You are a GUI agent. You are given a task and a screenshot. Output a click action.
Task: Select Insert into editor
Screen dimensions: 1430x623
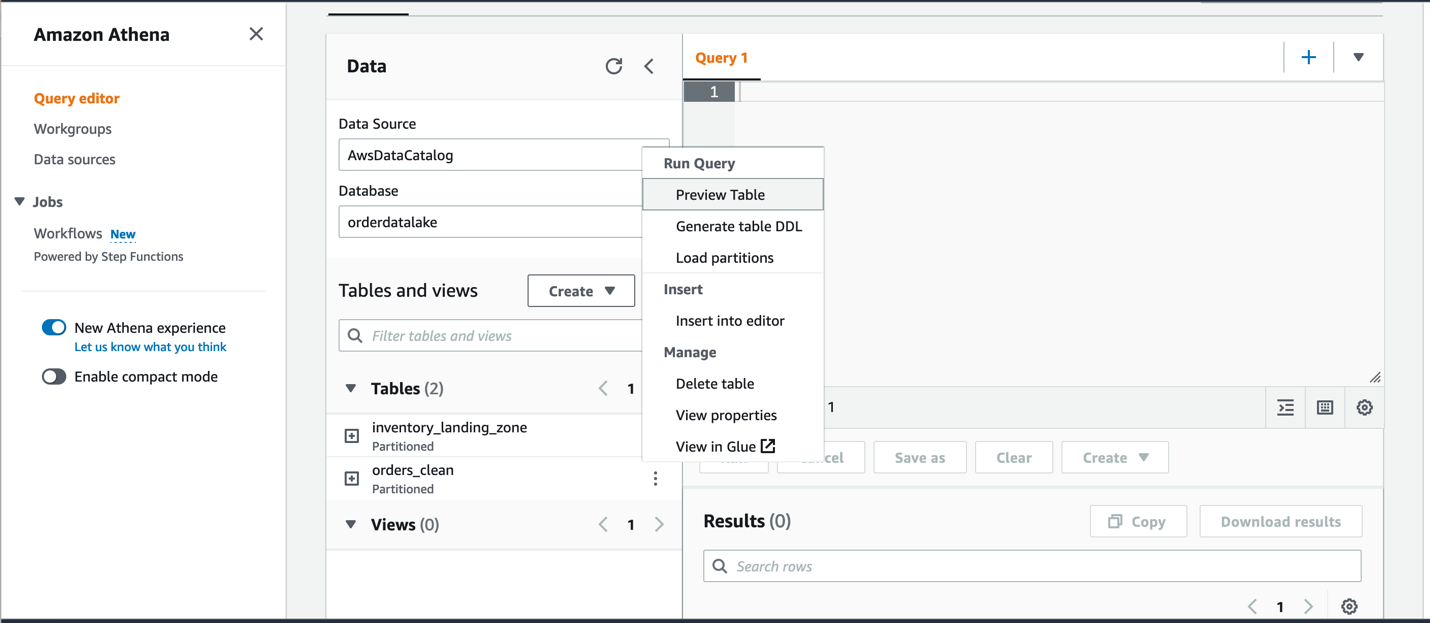(x=733, y=321)
